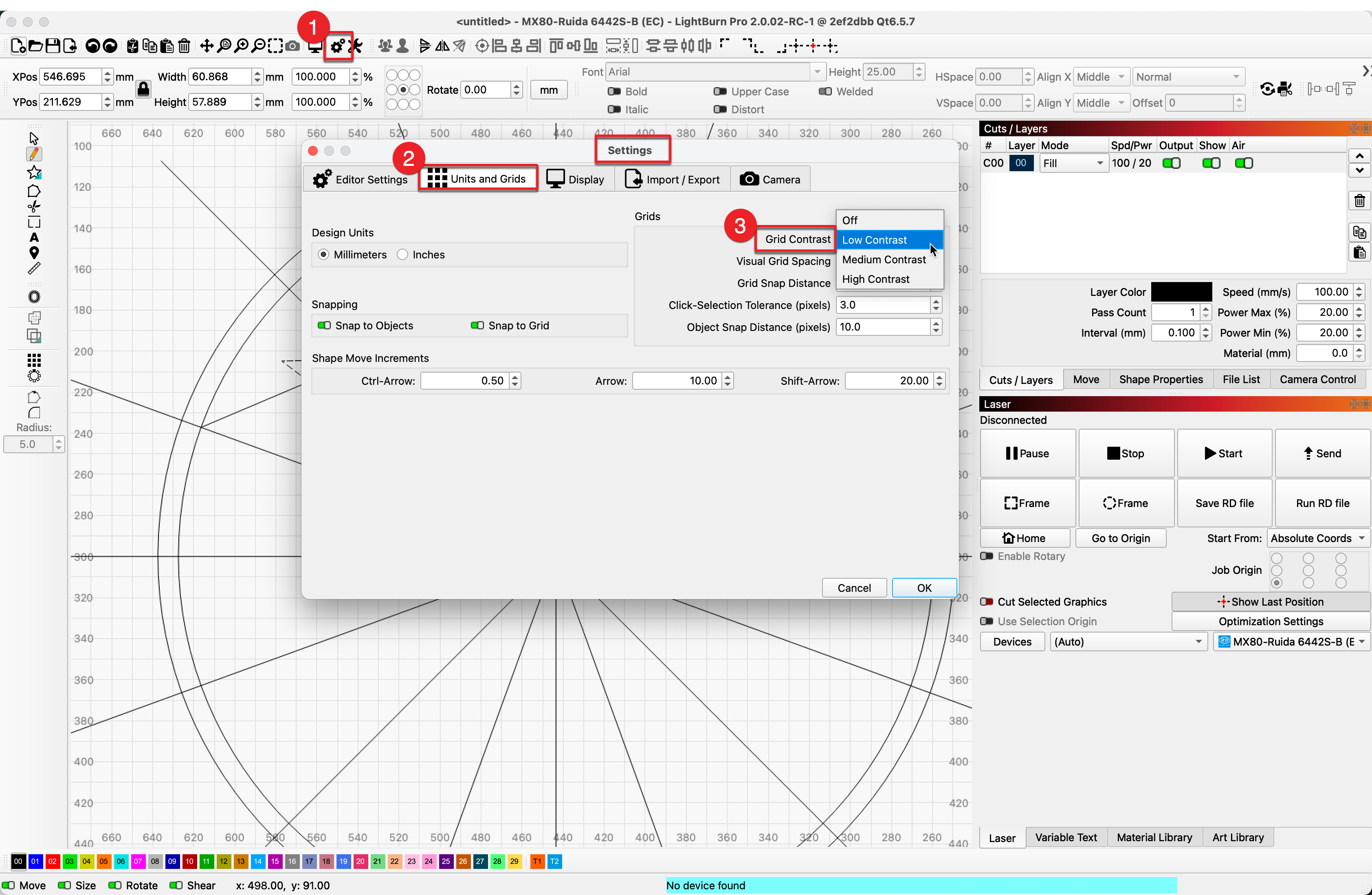Click the Undo icon in the top toolbar
The width and height of the screenshot is (1372, 895).
(x=92, y=46)
